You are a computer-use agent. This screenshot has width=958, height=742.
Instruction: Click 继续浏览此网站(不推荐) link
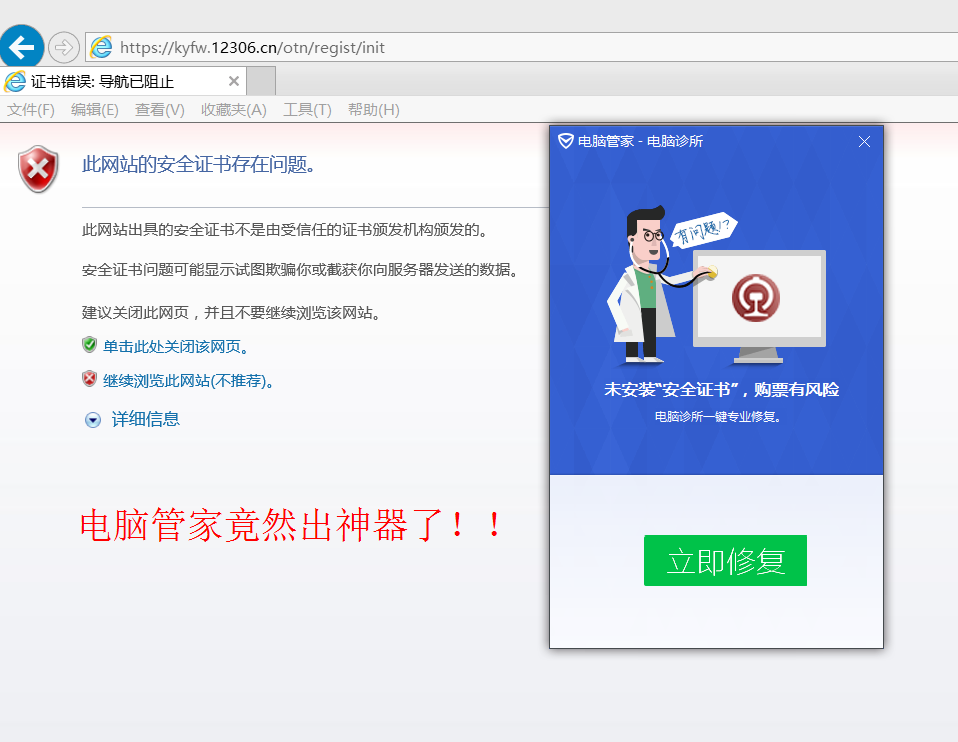pos(189,381)
